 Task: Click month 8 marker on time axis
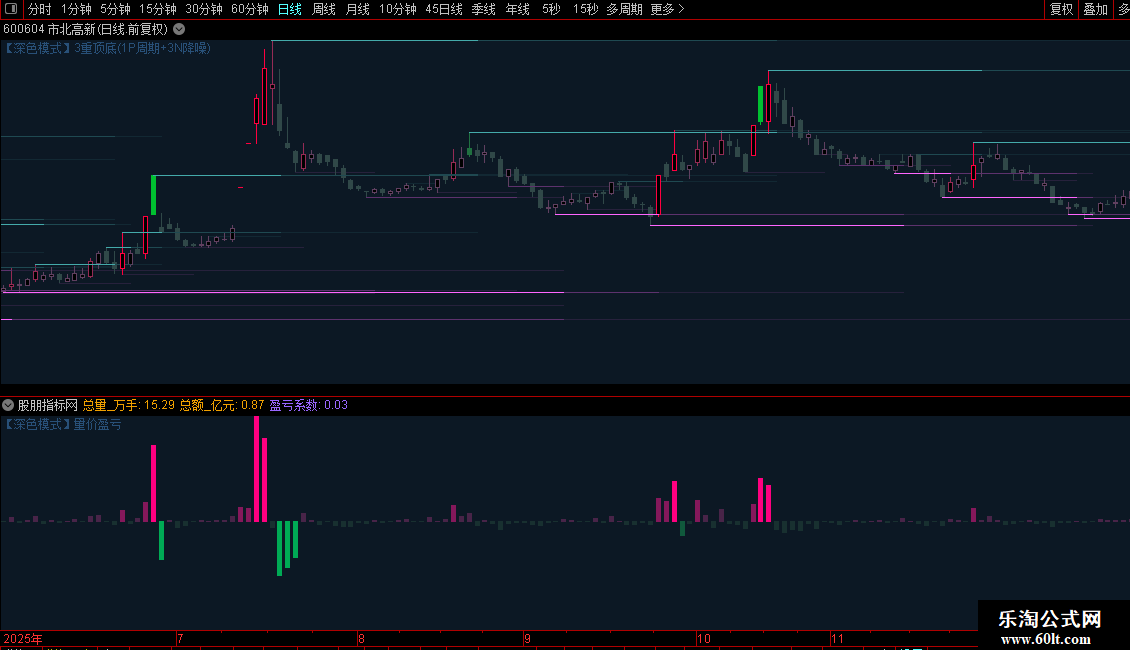tap(361, 638)
